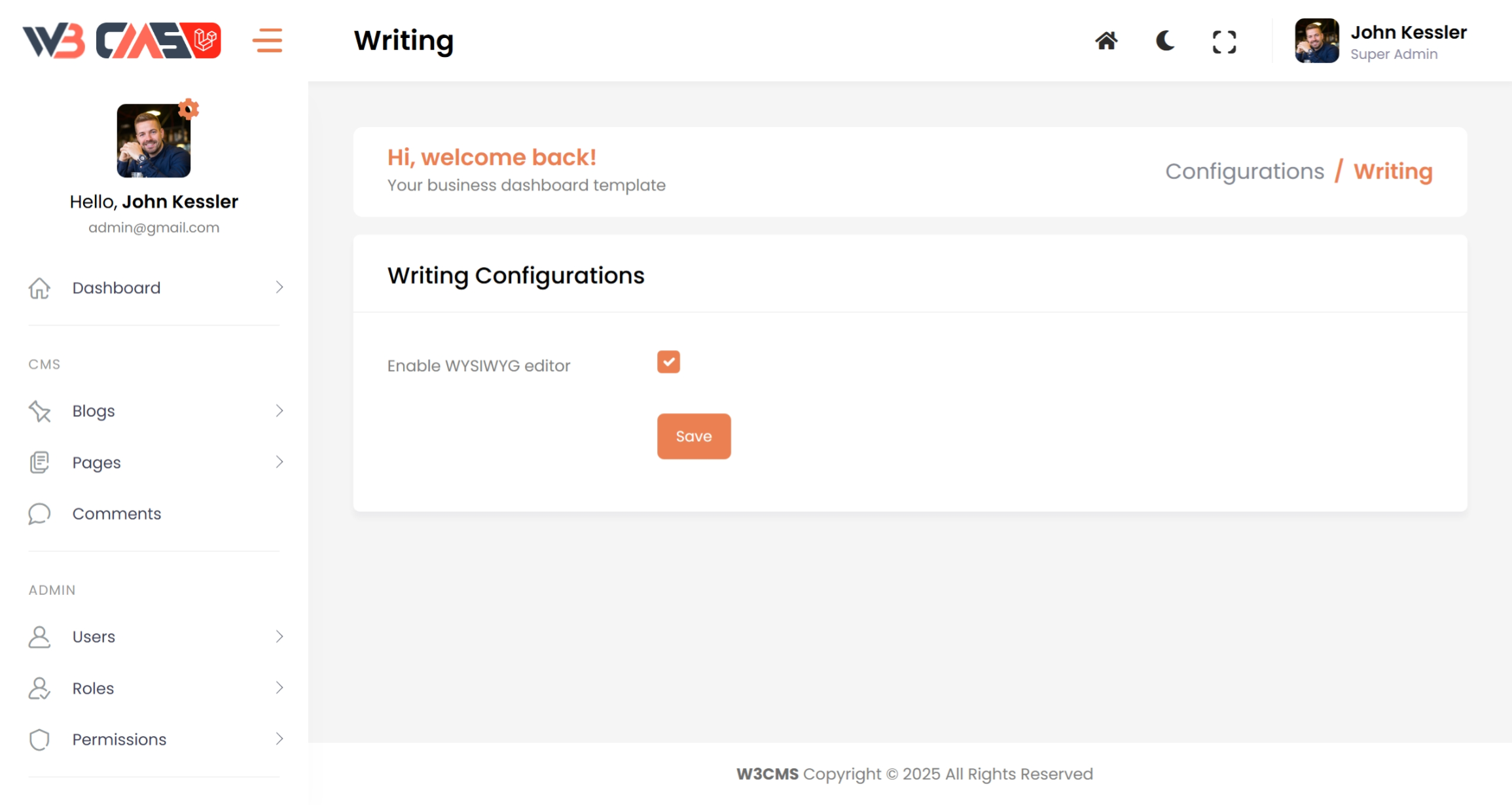Uncheck the Enable WYSIWYG editor checkbox
Screen dimensions: 1512x805
[668, 362]
